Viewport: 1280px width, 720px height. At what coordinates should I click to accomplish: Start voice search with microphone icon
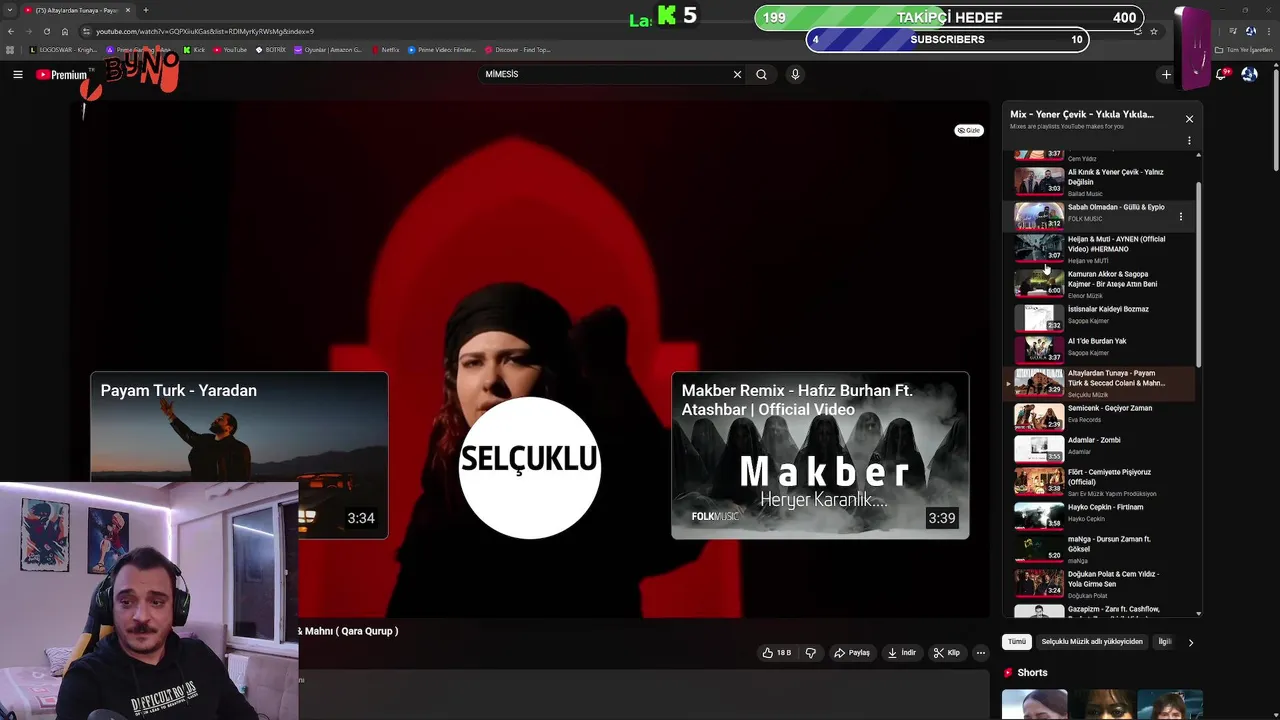coord(795,75)
